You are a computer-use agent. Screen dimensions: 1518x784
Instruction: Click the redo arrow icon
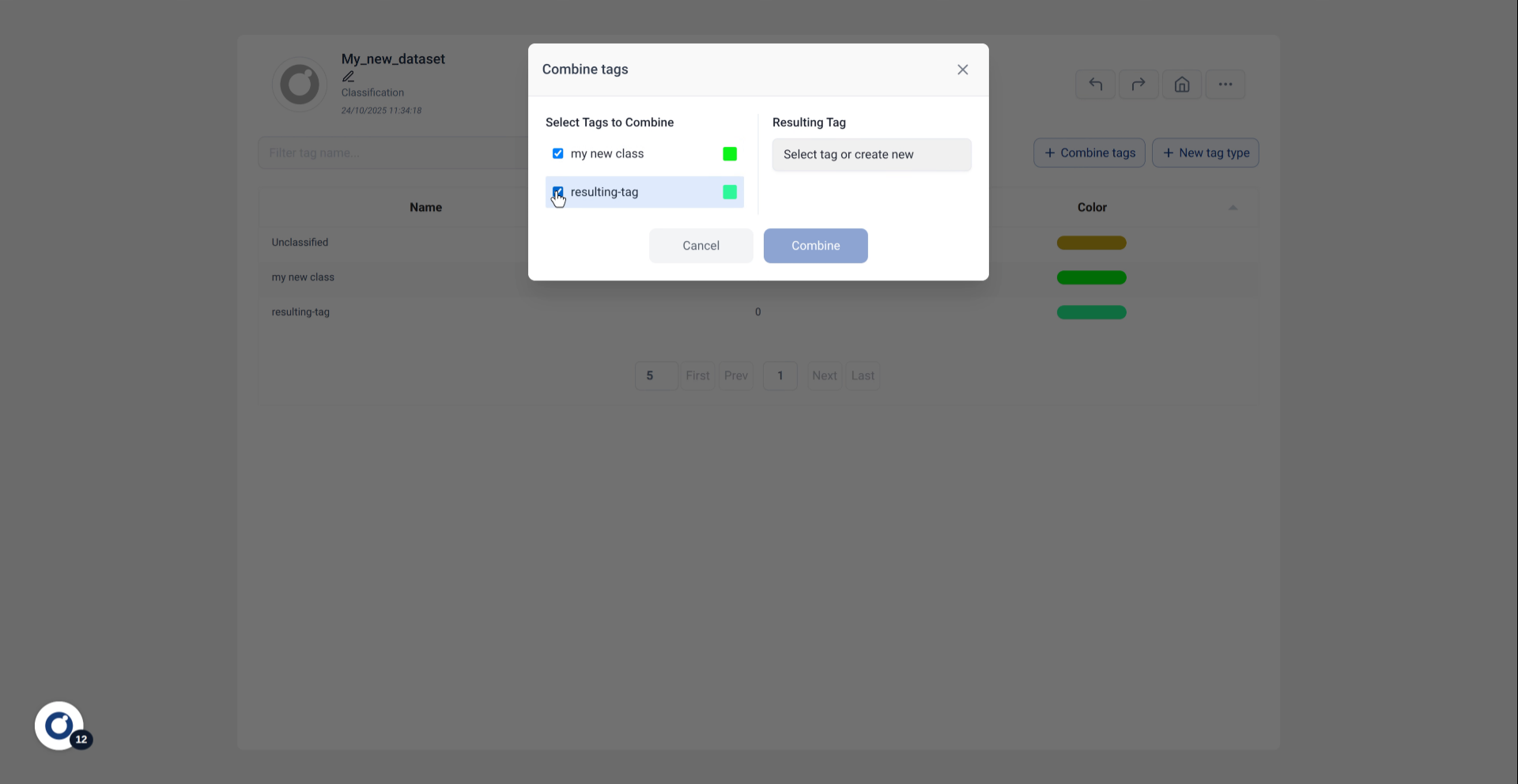[1138, 84]
